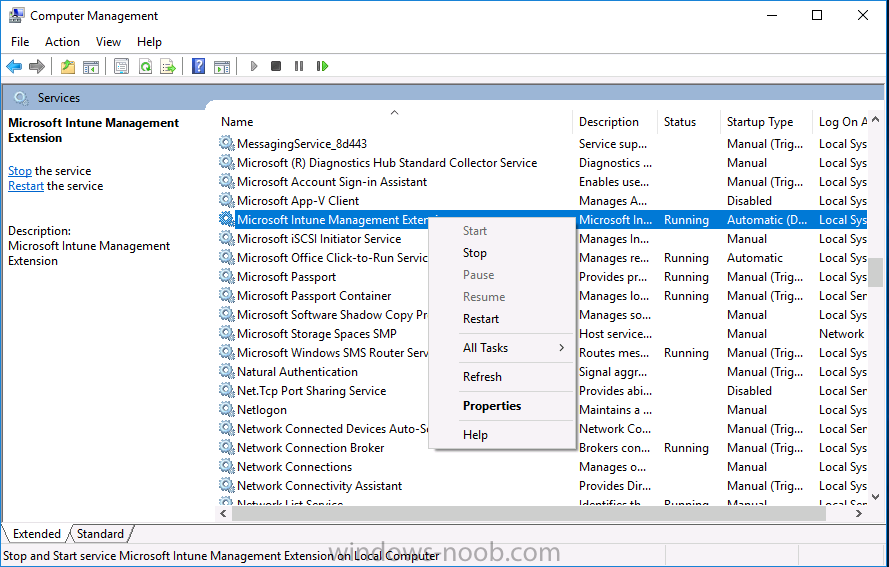This screenshot has width=889, height=567.
Task: Open the File menu
Action: point(20,42)
